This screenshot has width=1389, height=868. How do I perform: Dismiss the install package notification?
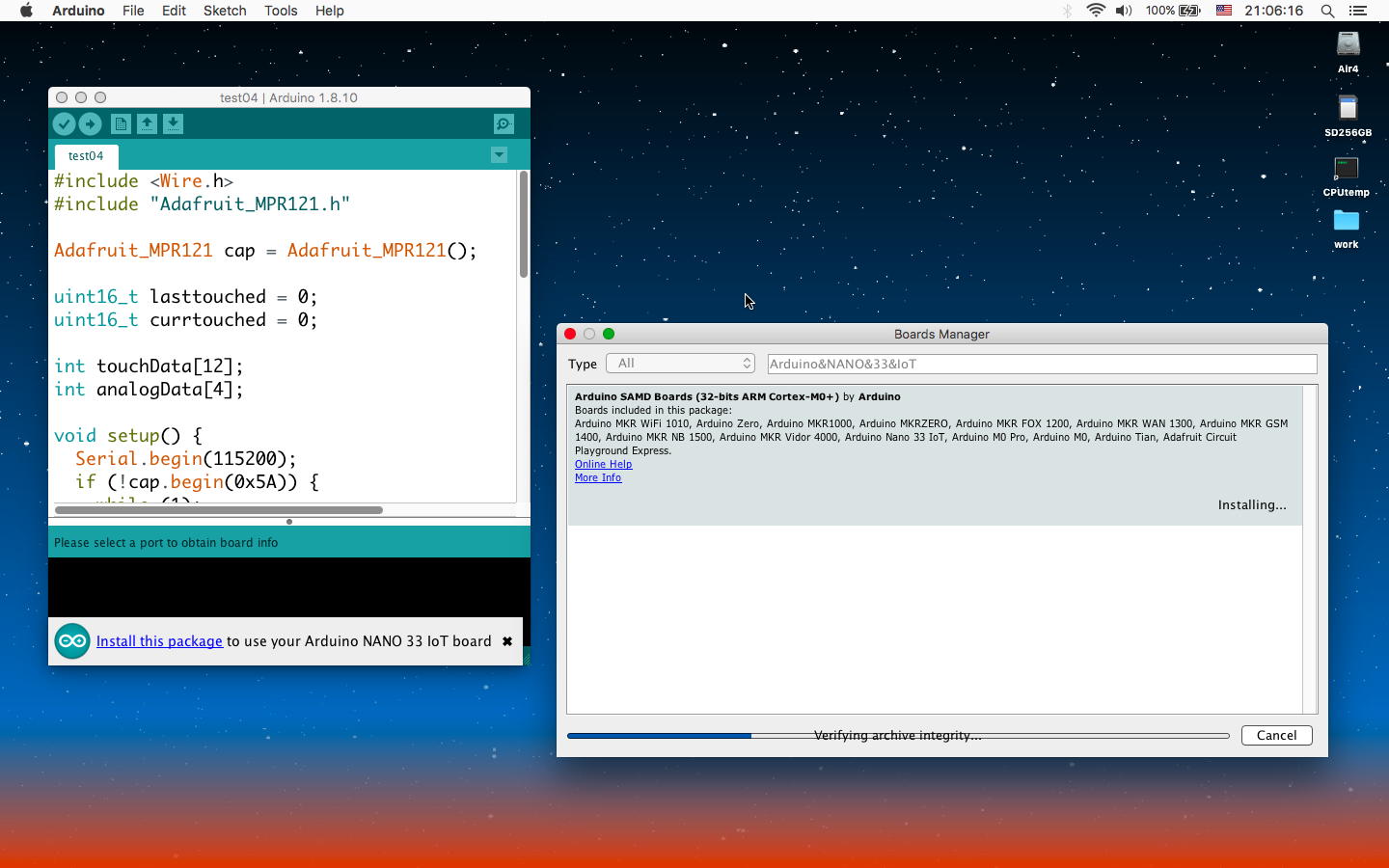[x=506, y=641]
